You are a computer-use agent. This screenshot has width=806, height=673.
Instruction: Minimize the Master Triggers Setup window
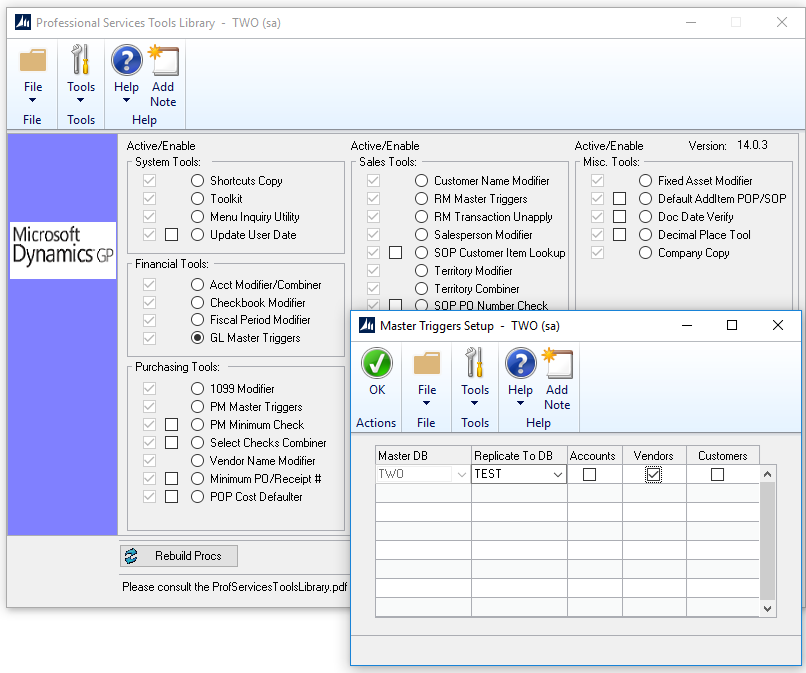tap(687, 325)
